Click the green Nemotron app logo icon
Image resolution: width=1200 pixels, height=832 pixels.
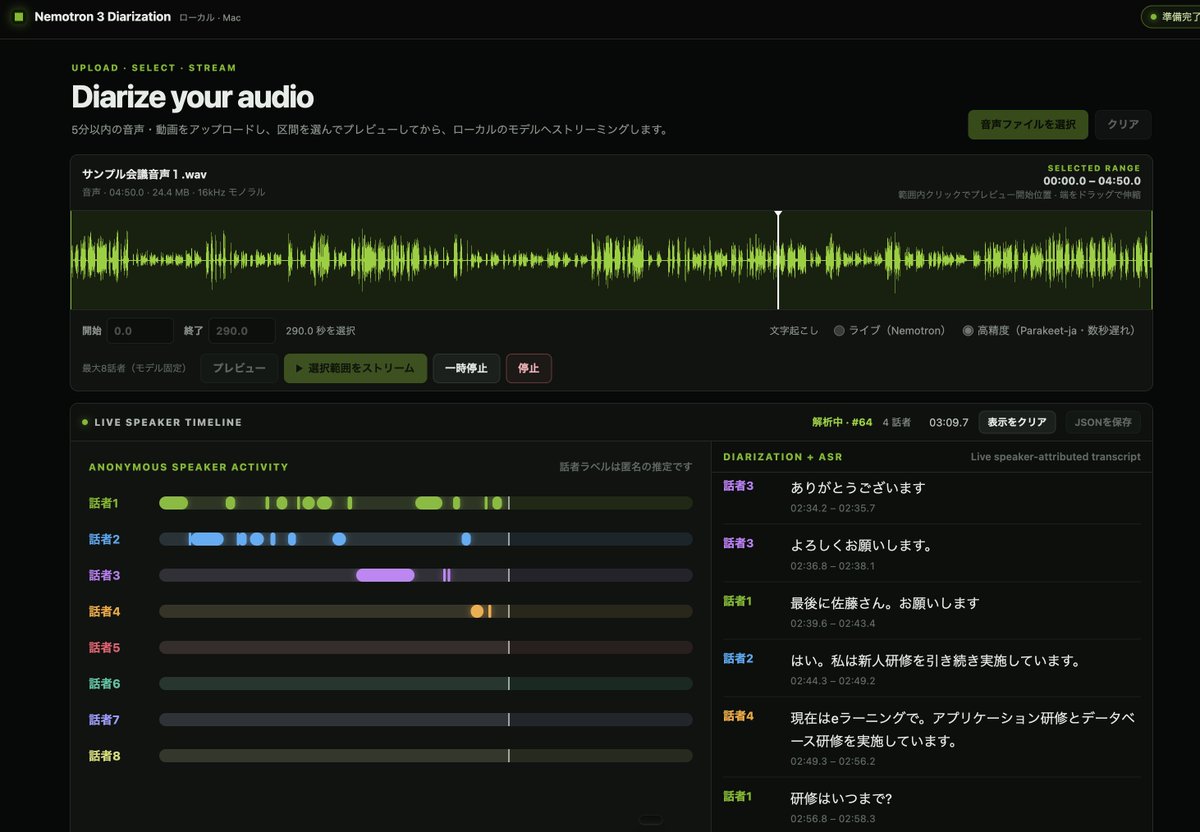[x=18, y=17]
